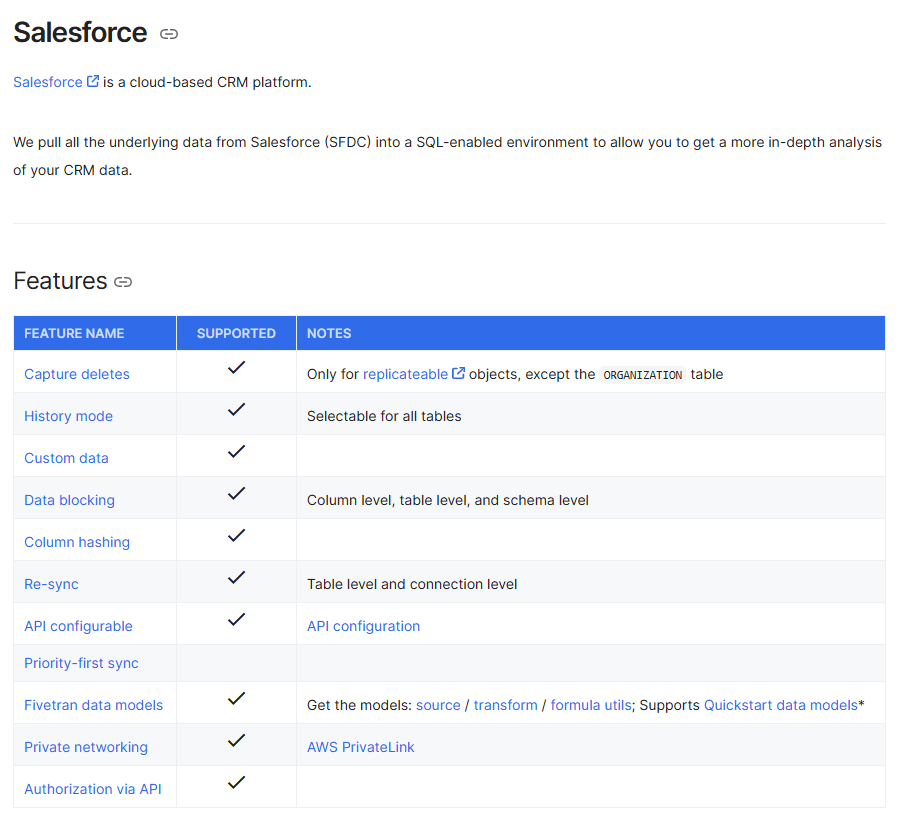The width and height of the screenshot is (916, 816).
Task: Open the Salesforce hyperlink in intro
Action: [x=48, y=82]
